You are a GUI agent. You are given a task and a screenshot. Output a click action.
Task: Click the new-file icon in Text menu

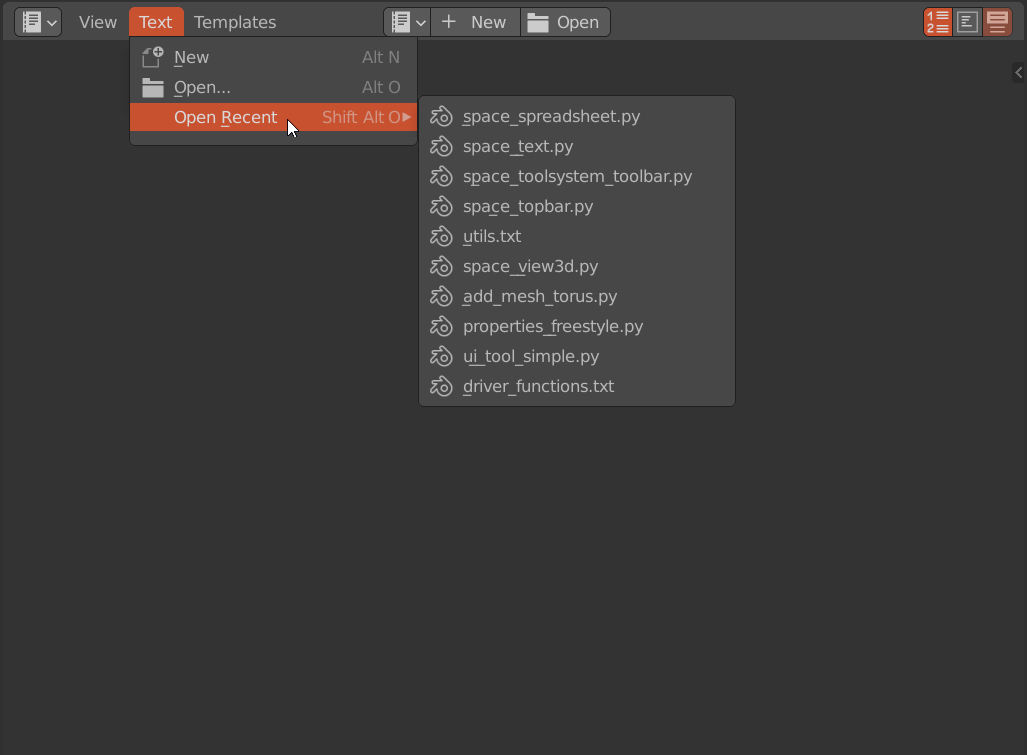coord(153,57)
